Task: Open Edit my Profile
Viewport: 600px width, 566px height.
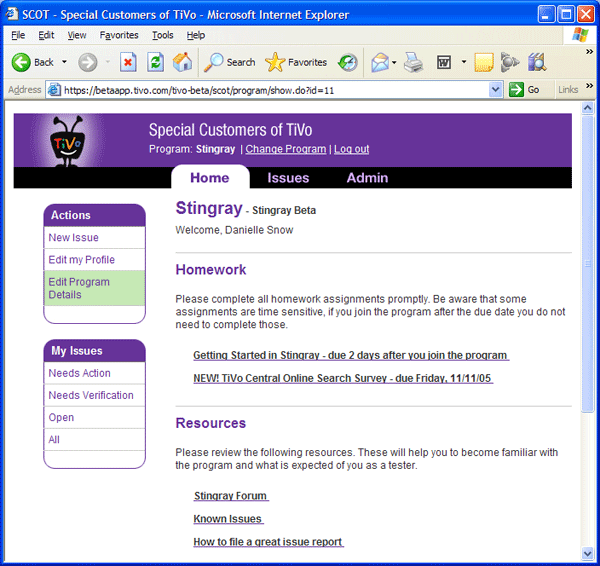Action: click(95, 260)
